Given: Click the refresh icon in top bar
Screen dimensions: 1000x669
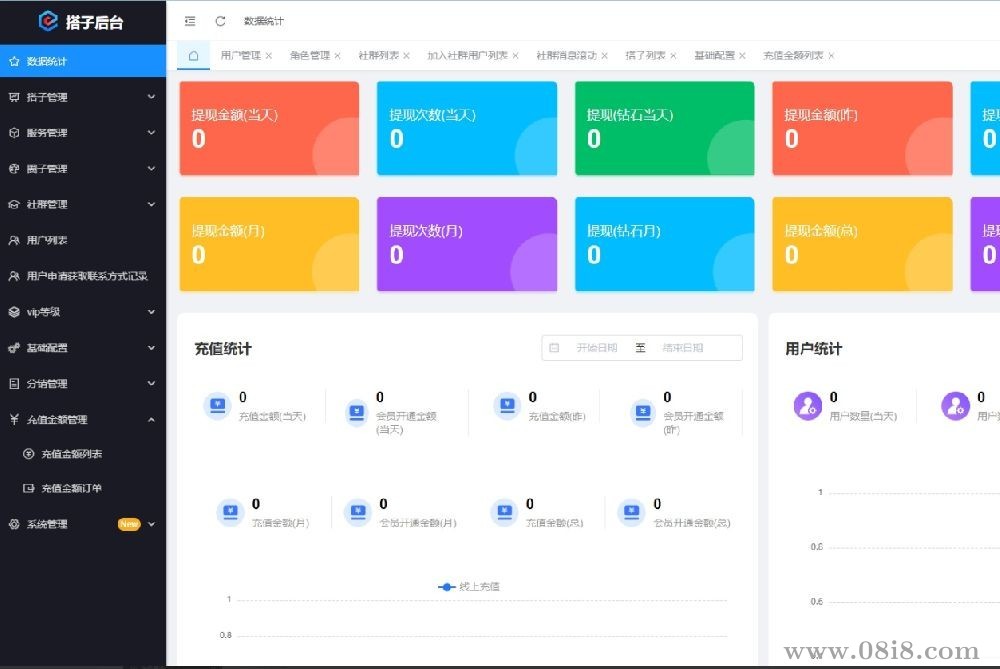Looking at the screenshot, I should [218, 20].
